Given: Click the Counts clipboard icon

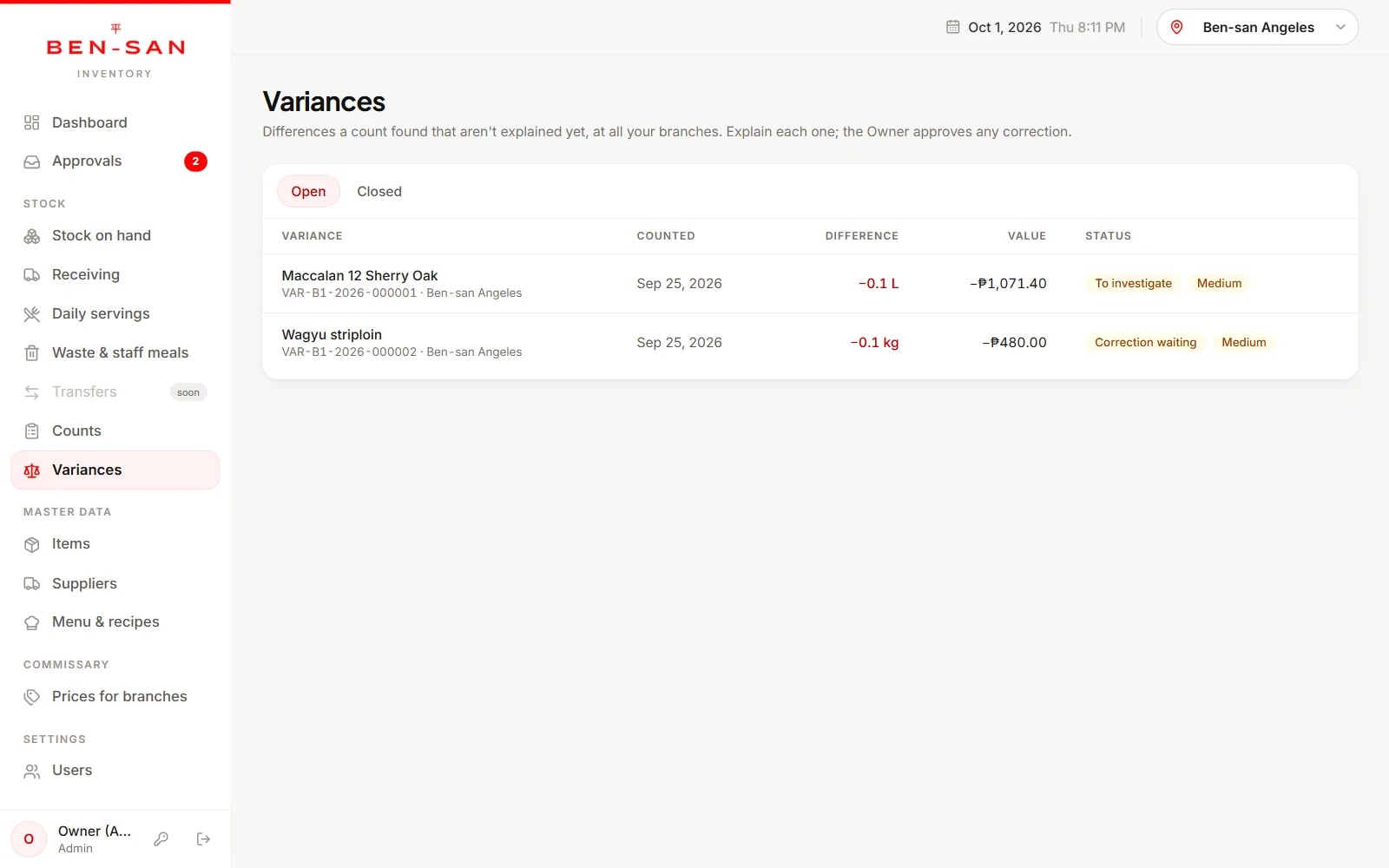Looking at the screenshot, I should click(x=32, y=431).
